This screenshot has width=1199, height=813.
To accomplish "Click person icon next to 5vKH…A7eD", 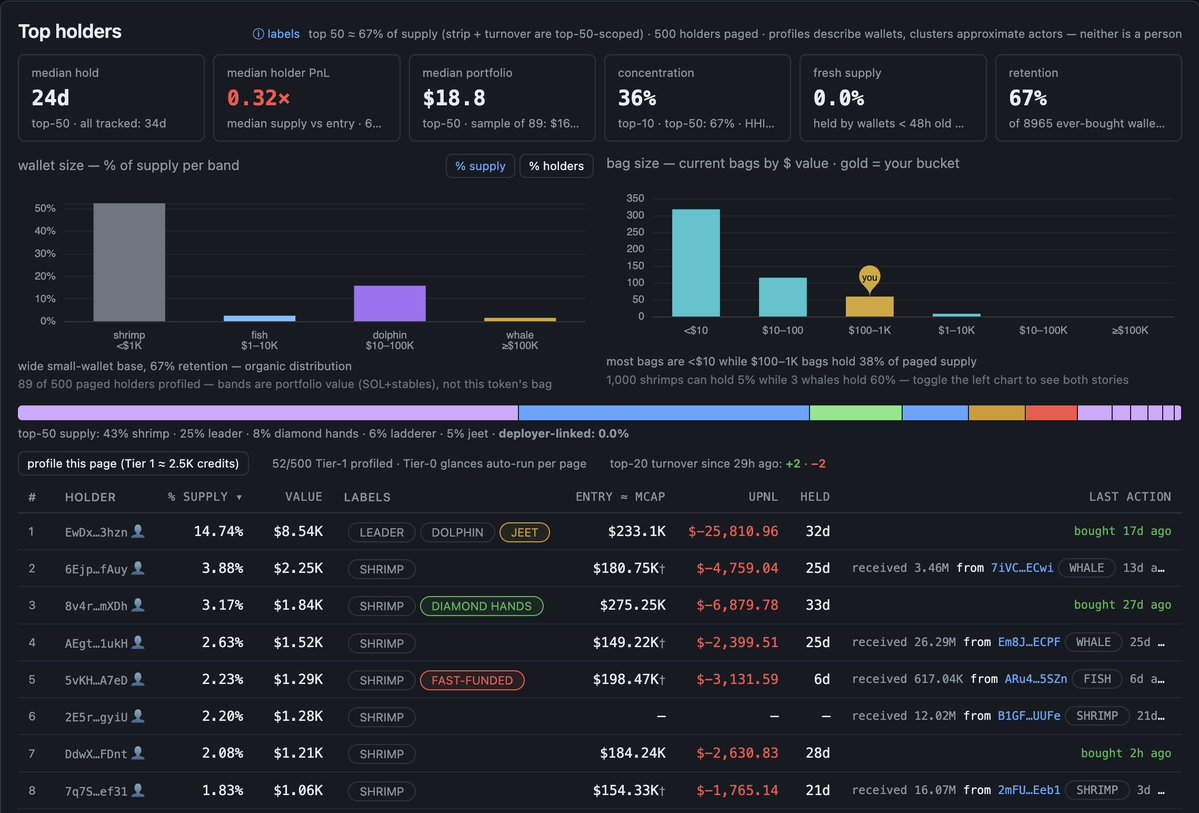I will (138, 679).
